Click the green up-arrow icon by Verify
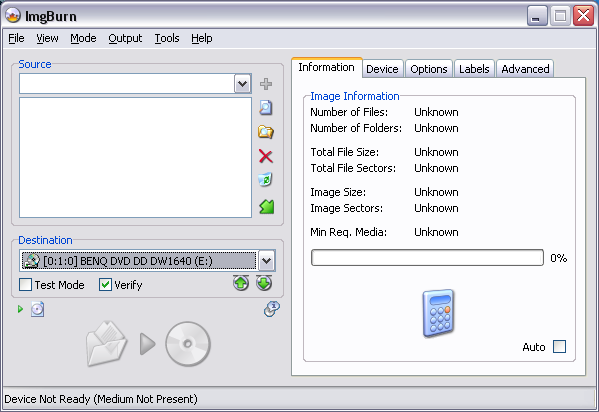The width and height of the screenshot is (599, 412). point(241,283)
